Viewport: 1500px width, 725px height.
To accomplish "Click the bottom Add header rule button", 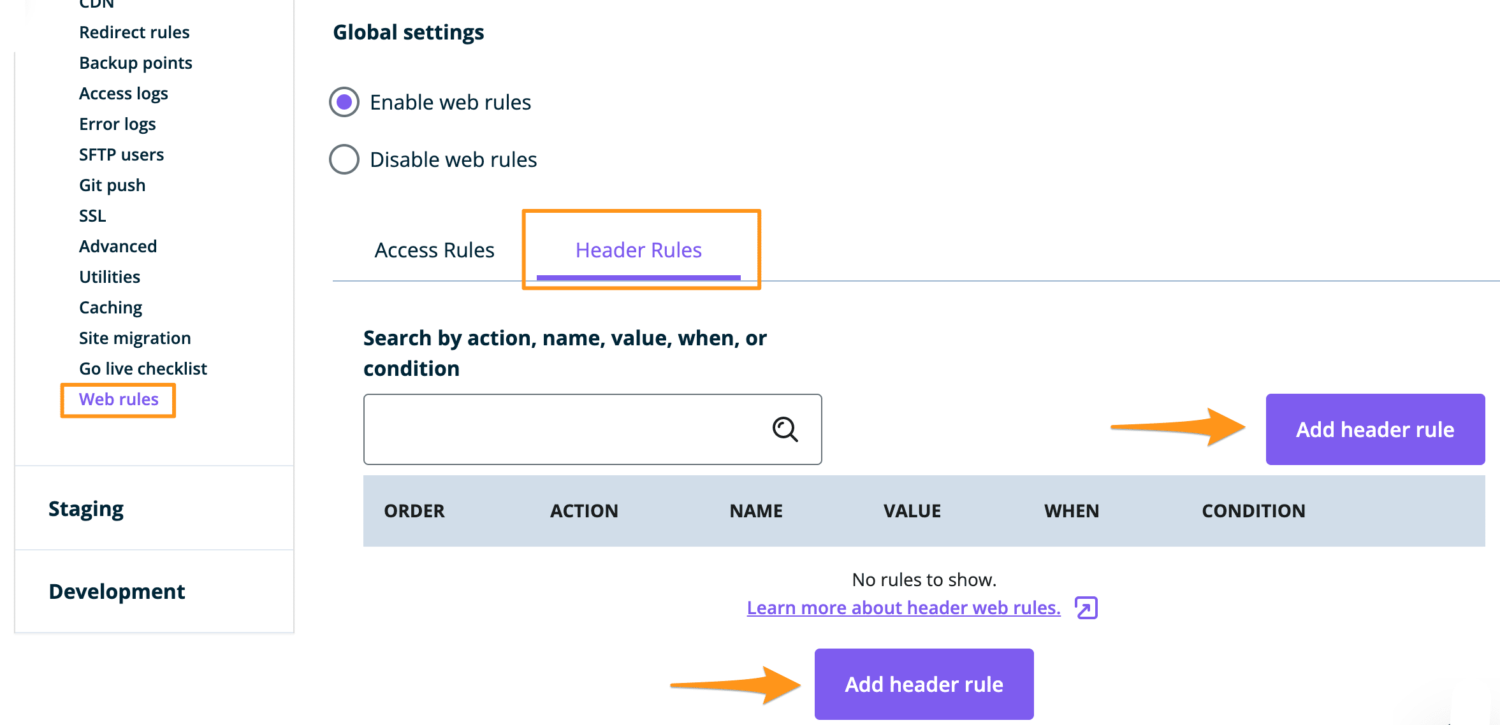I will pyautogui.click(x=923, y=684).
